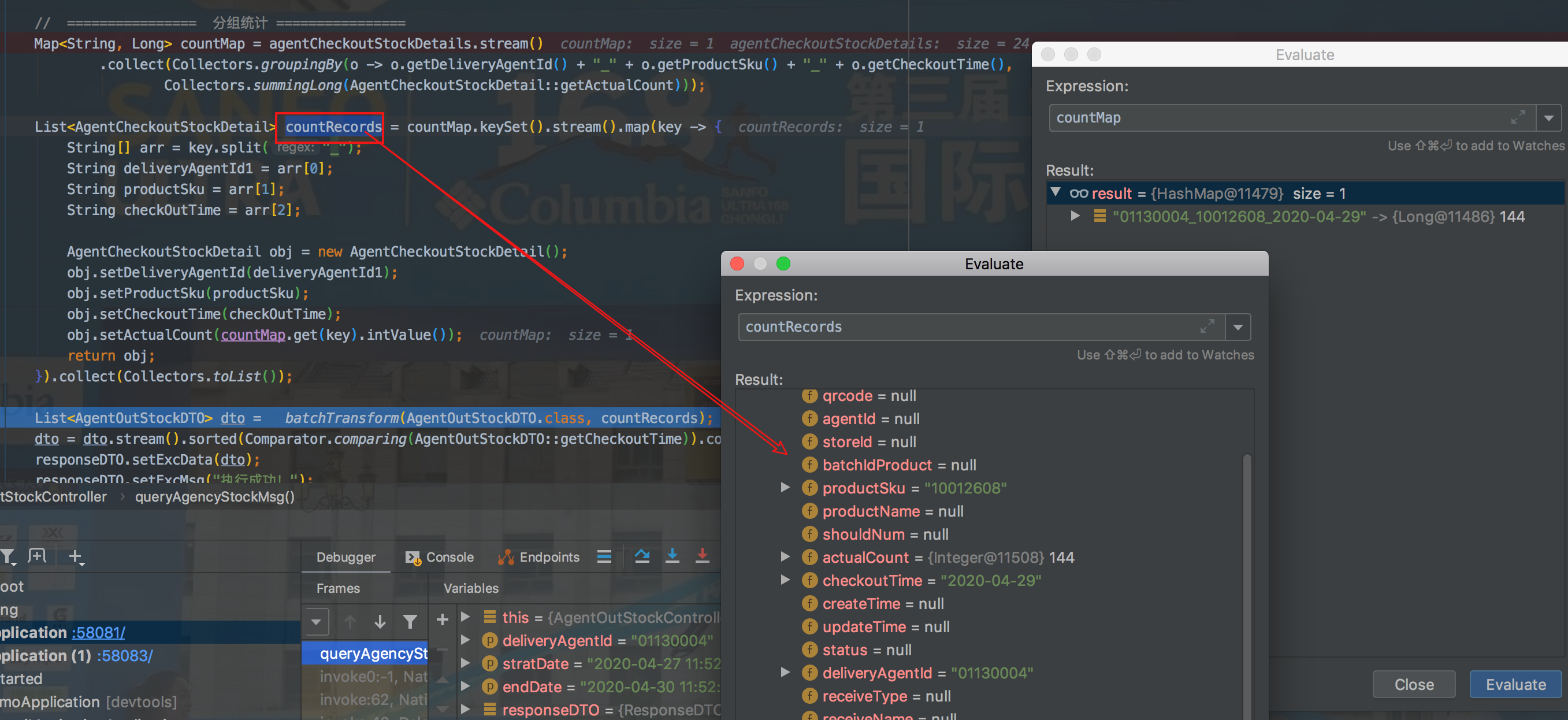This screenshot has width=1568, height=720.
Task: Expand the actualCount field node
Action: [785, 557]
